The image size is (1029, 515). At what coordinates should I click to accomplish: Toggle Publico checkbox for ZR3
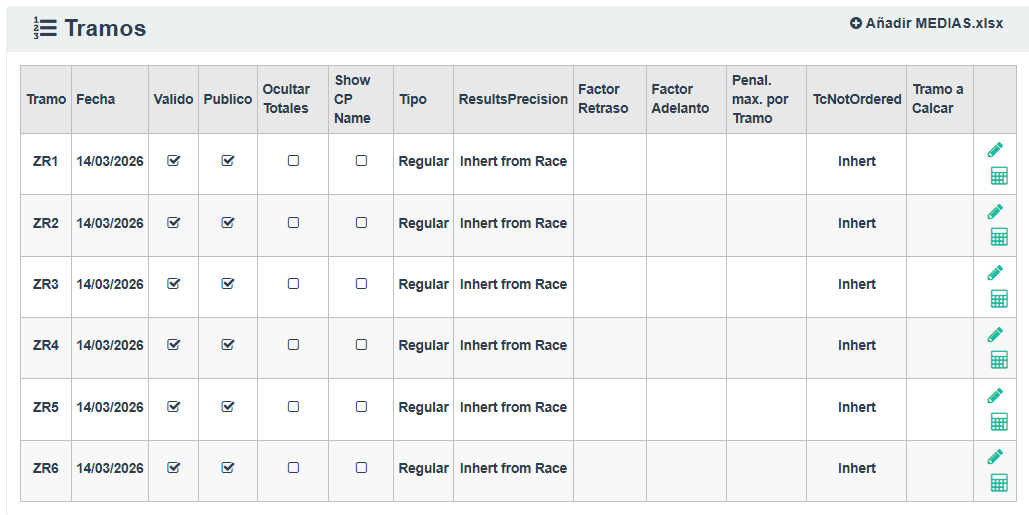[228, 284]
